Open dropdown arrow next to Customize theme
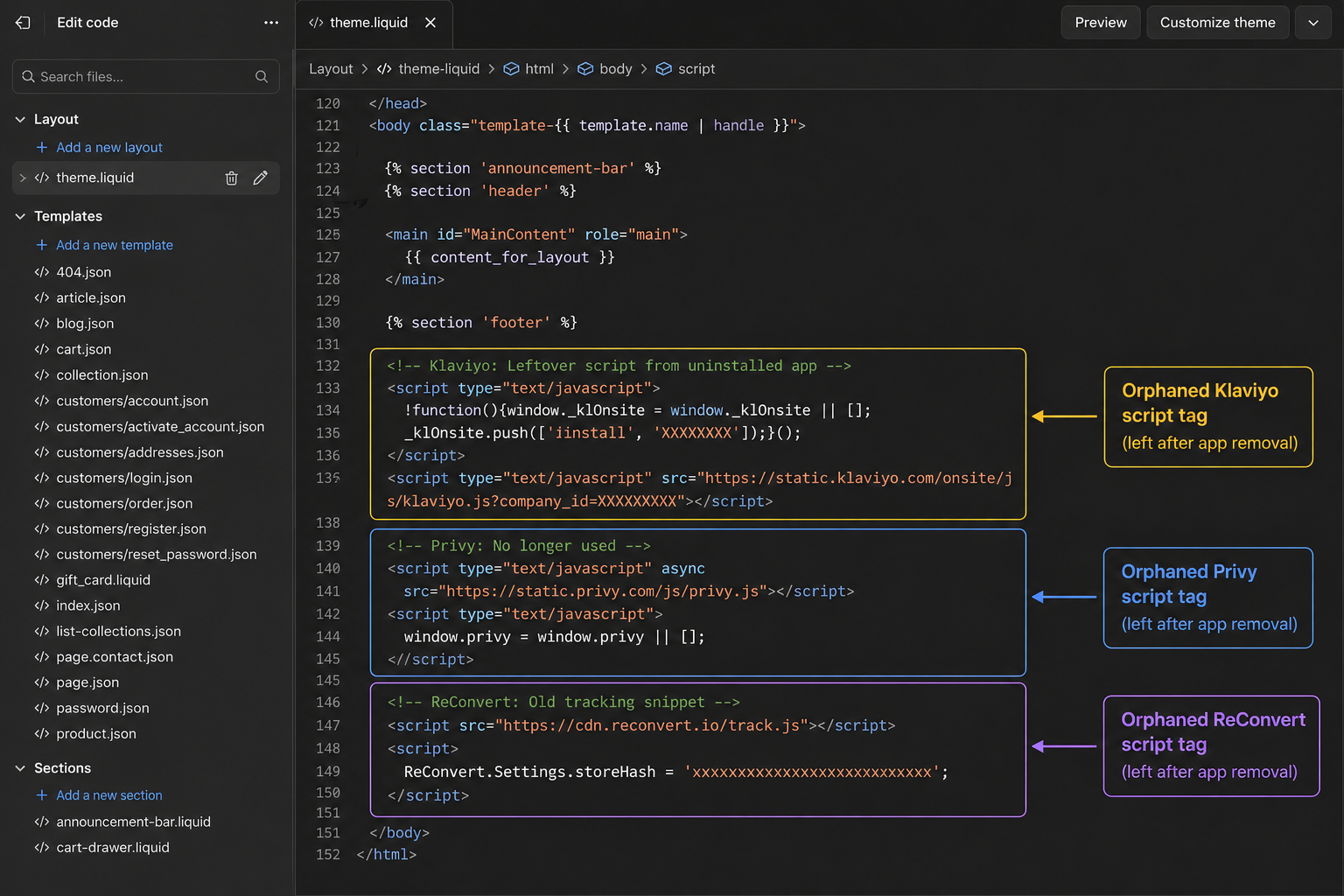 (x=1312, y=23)
